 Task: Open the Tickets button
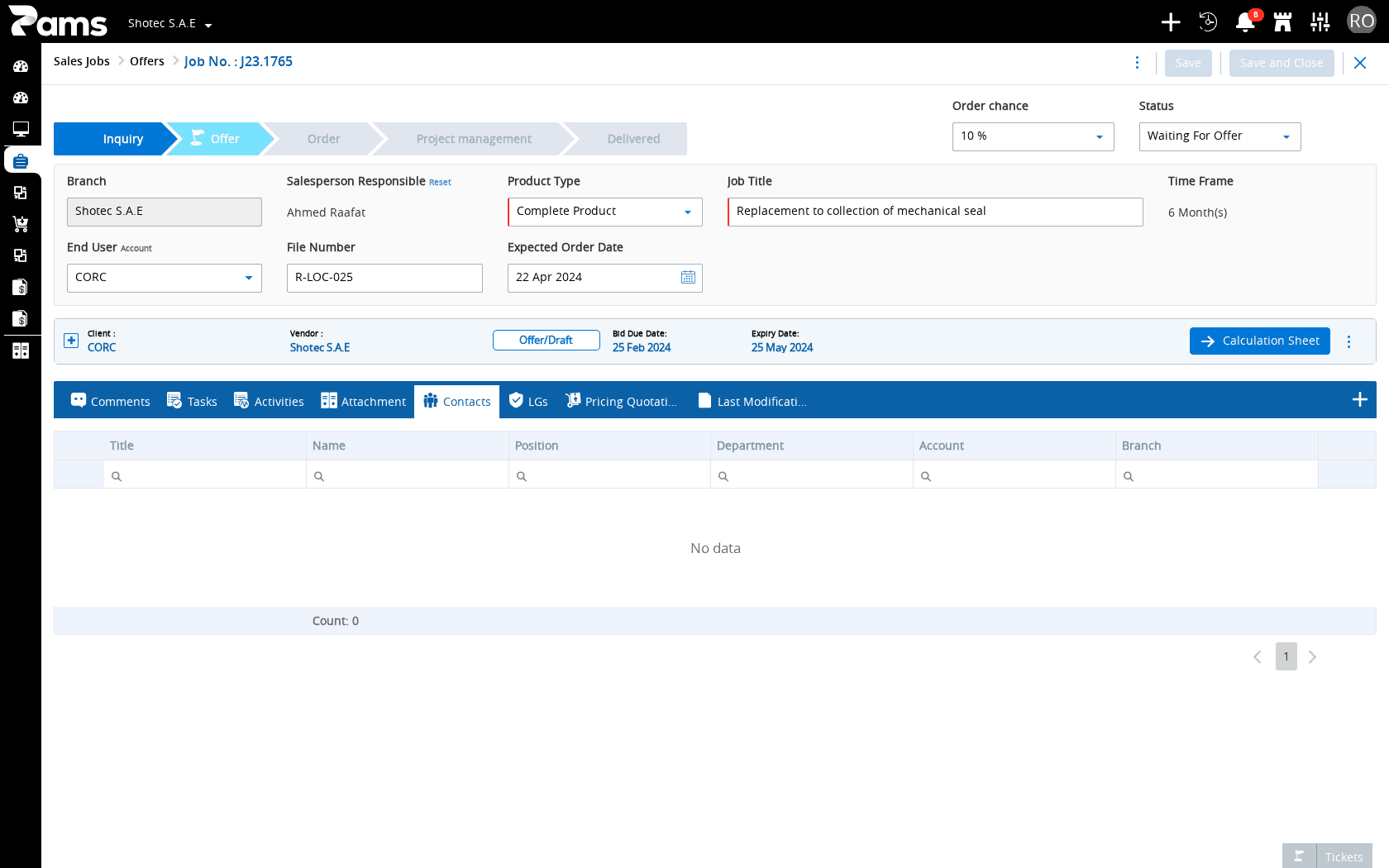point(1327,856)
